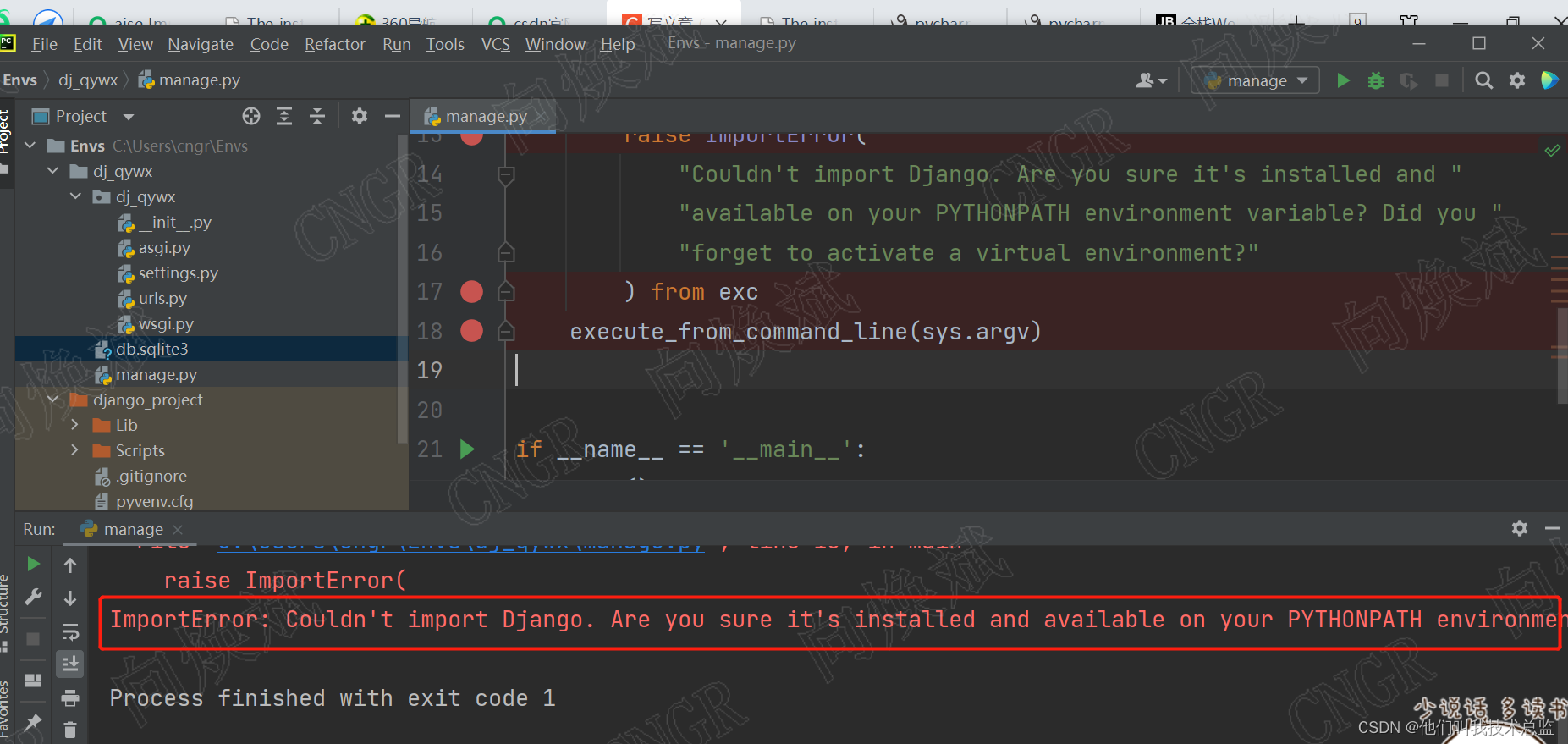The height and width of the screenshot is (744, 1568).
Task: Expand the Lib folder
Action: pos(75,425)
